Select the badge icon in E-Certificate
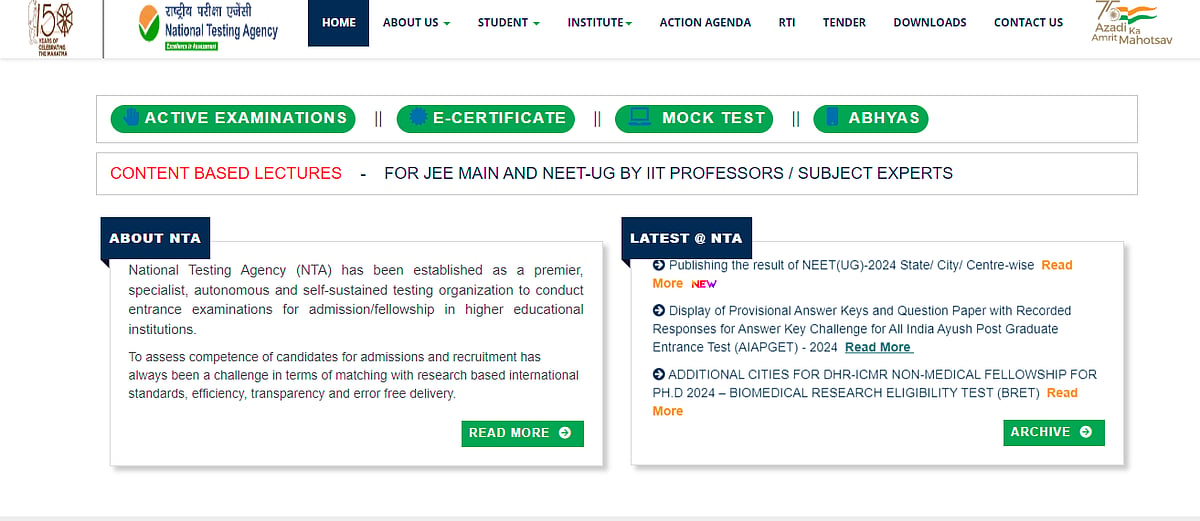 418,118
